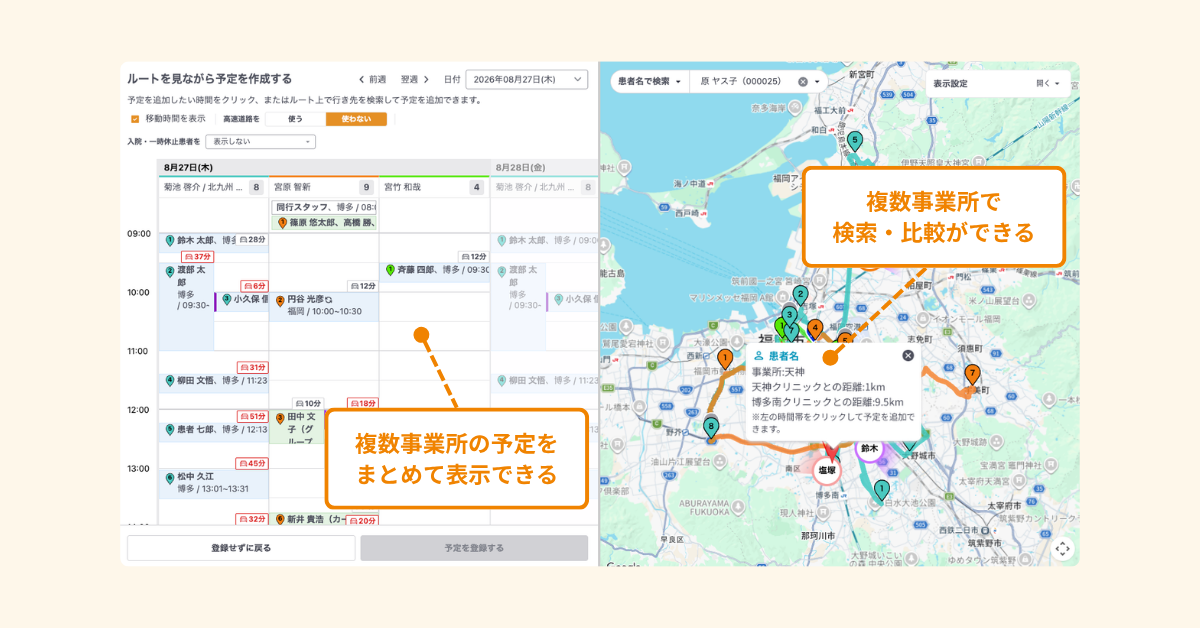Open the 患者名で検索 search type dropdown
Image resolution: width=1200 pixels, height=628 pixels.
pos(650,81)
